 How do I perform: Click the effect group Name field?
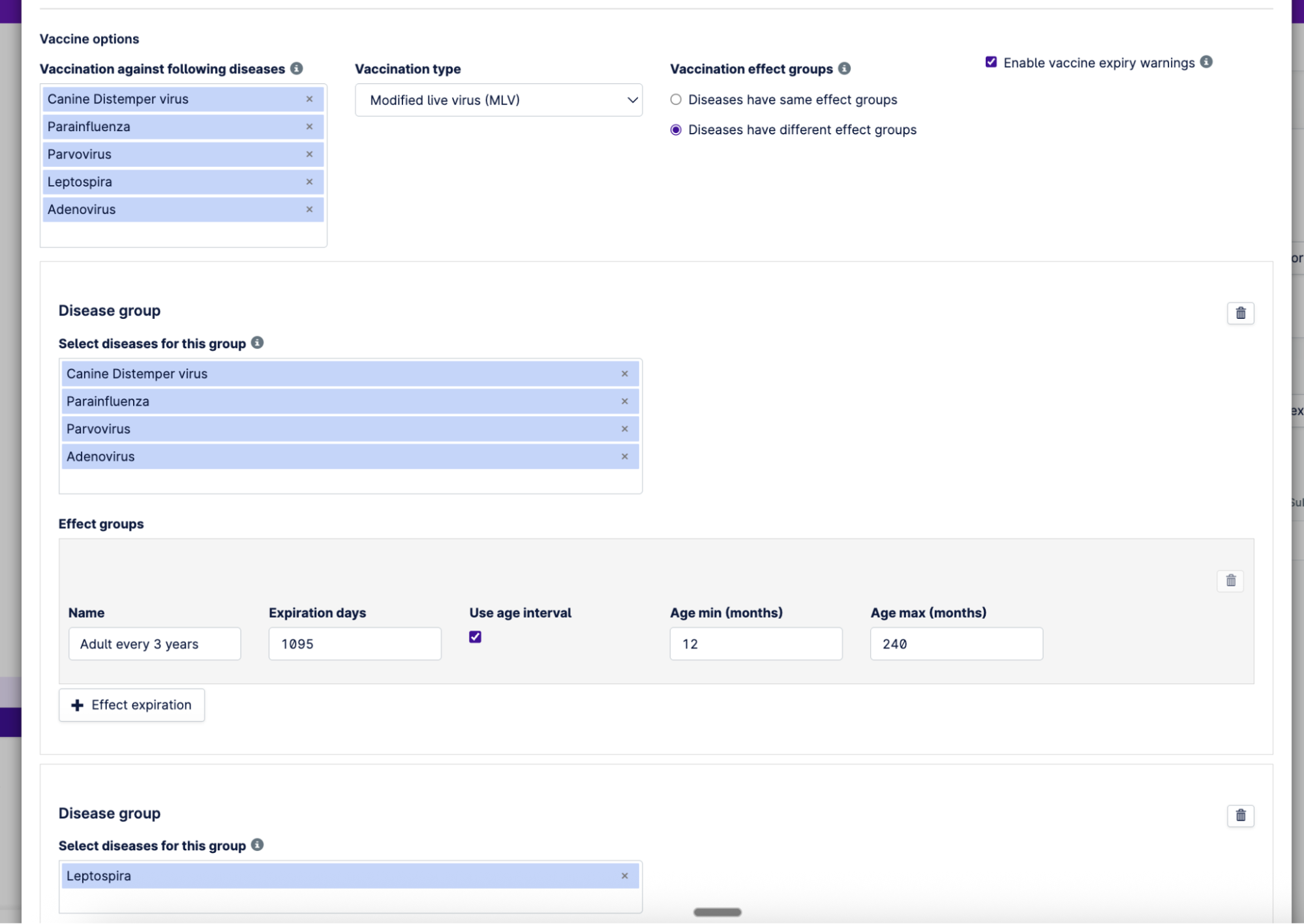coord(155,644)
